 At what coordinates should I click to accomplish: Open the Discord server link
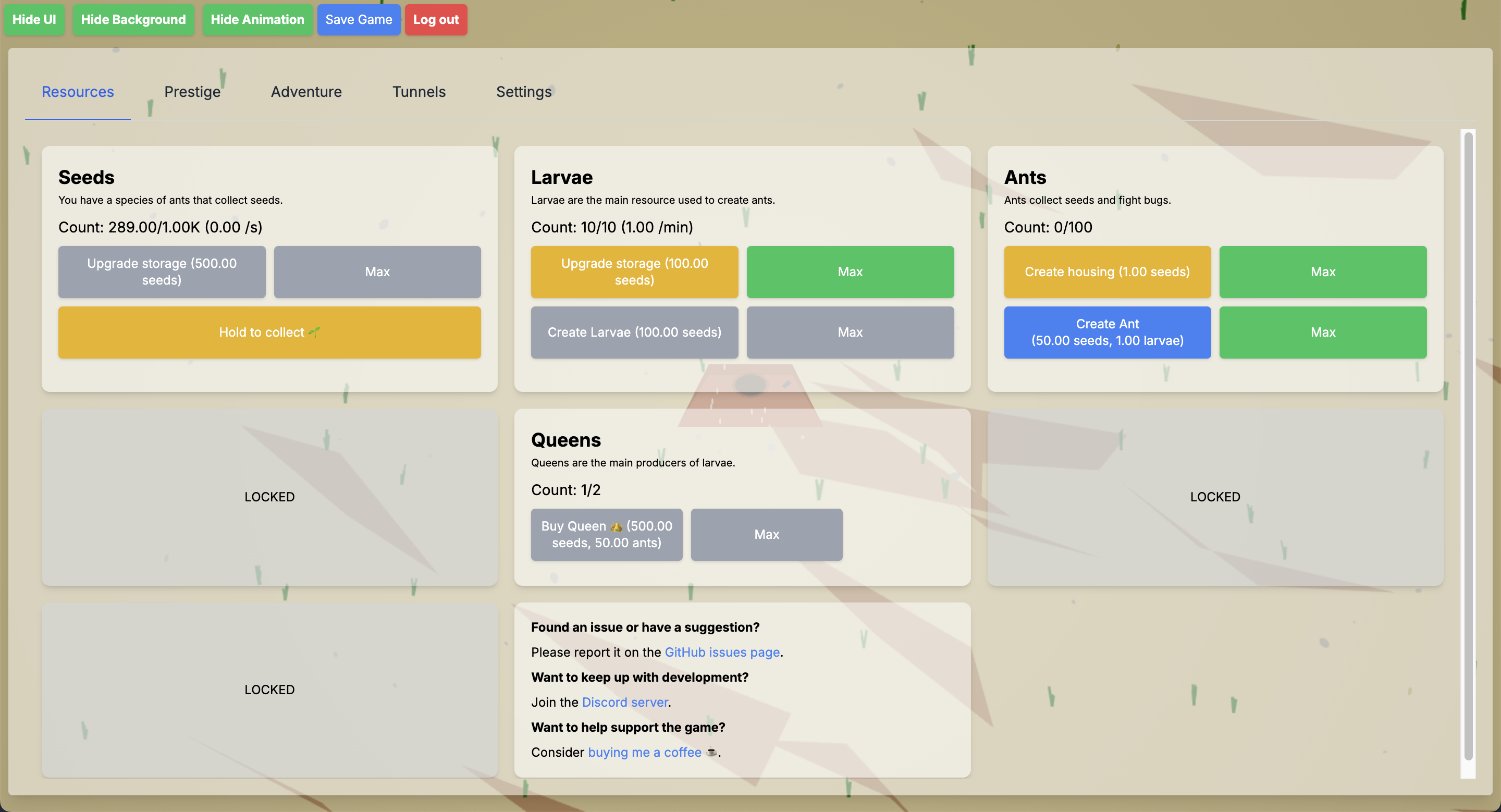point(625,703)
